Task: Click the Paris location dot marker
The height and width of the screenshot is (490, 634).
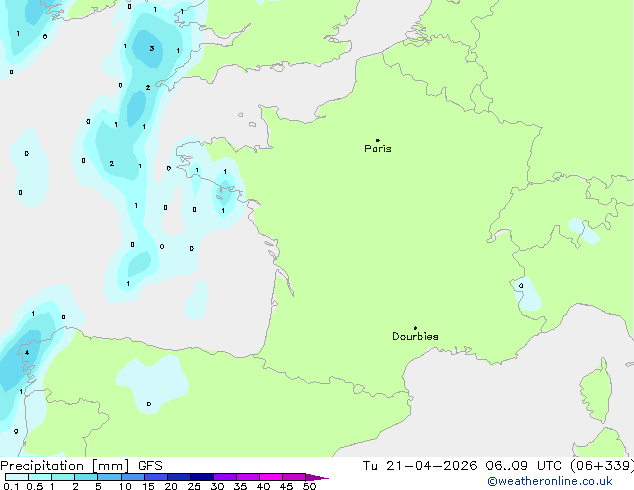Action: point(378,140)
